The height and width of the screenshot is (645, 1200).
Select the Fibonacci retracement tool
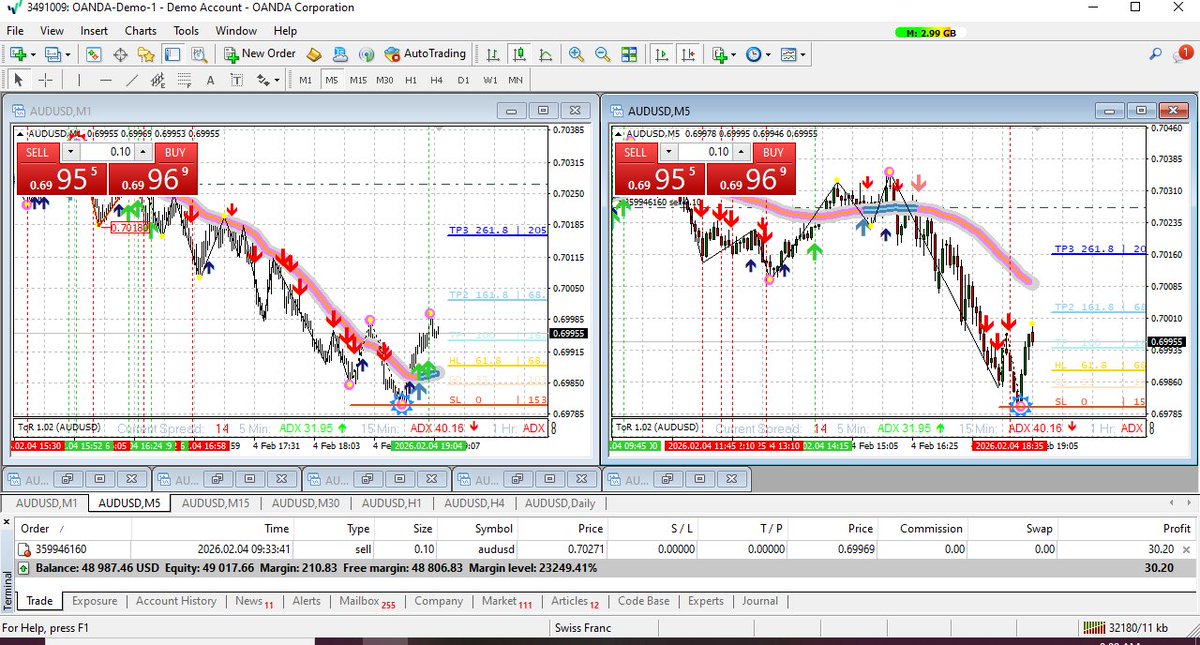coord(184,80)
